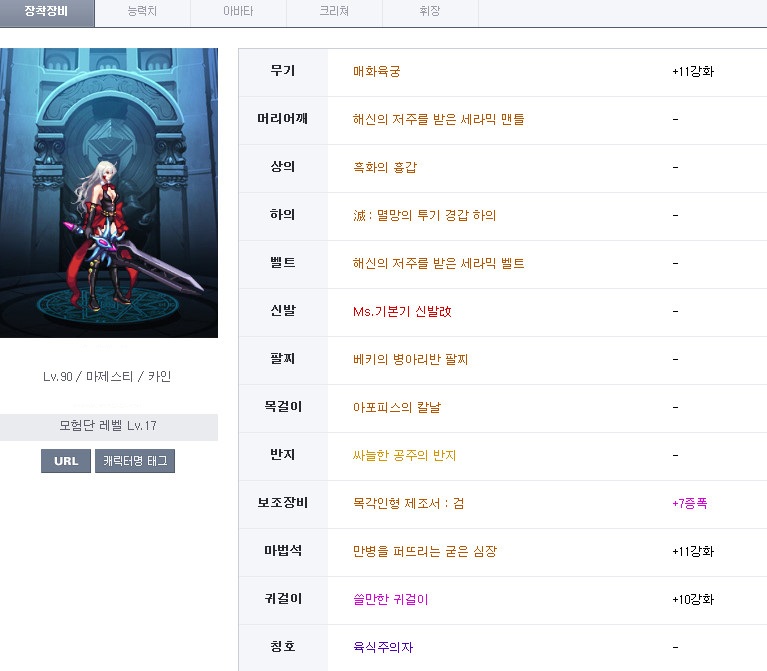
Task: Open 쓸만한 귀걸이 earring item
Action: tap(390, 599)
